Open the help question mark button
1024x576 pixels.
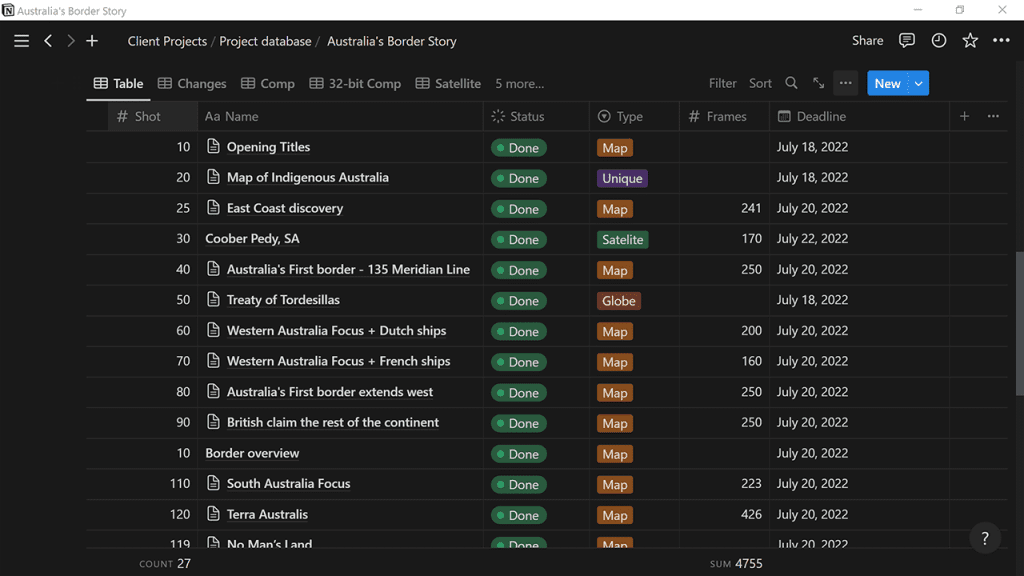985,539
